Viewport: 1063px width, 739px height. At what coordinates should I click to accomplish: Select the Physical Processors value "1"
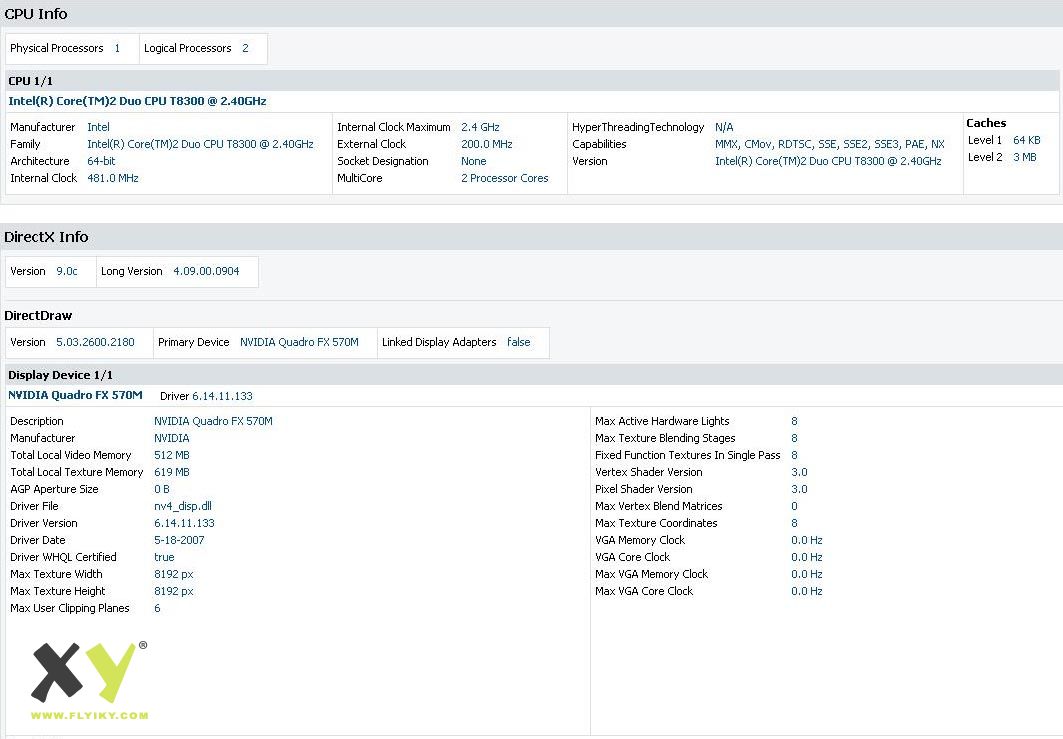pos(117,48)
